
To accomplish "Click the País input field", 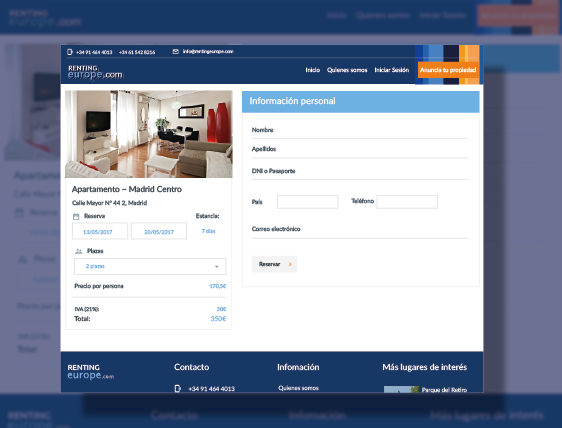I will pyautogui.click(x=308, y=202).
